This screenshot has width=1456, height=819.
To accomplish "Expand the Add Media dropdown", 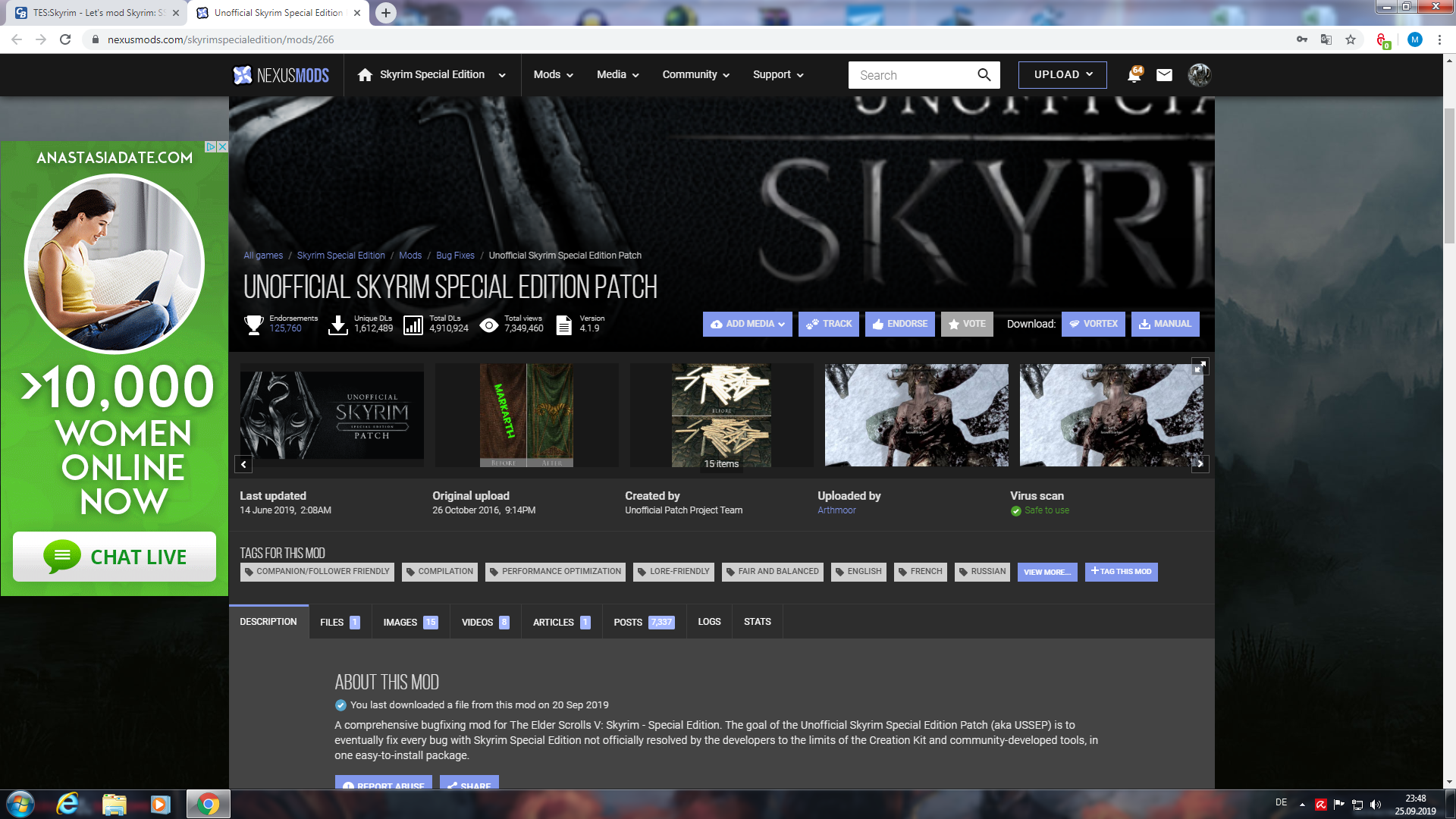I will tap(747, 324).
